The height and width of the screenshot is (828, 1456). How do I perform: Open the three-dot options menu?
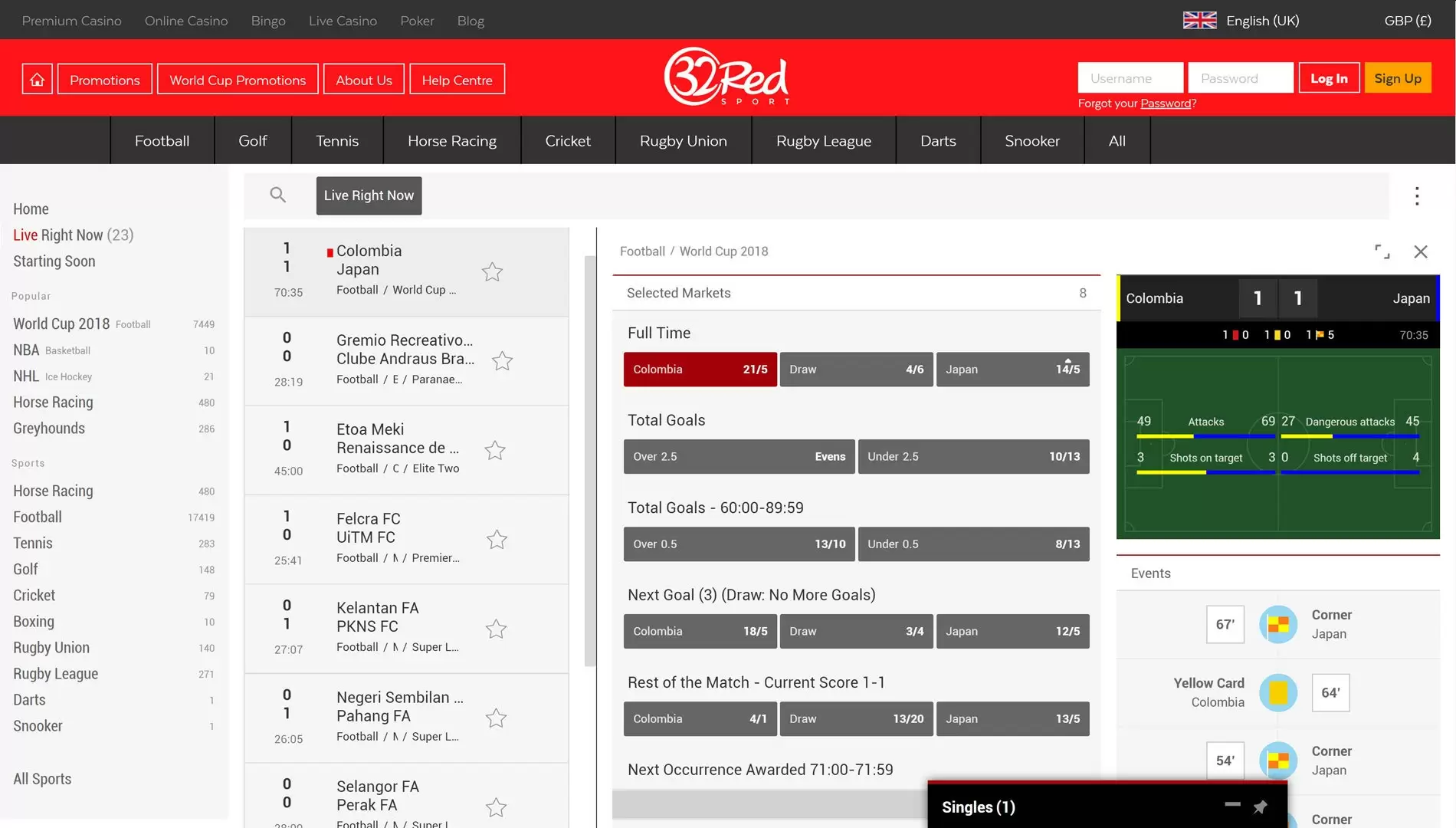pyautogui.click(x=1417, y=196)
